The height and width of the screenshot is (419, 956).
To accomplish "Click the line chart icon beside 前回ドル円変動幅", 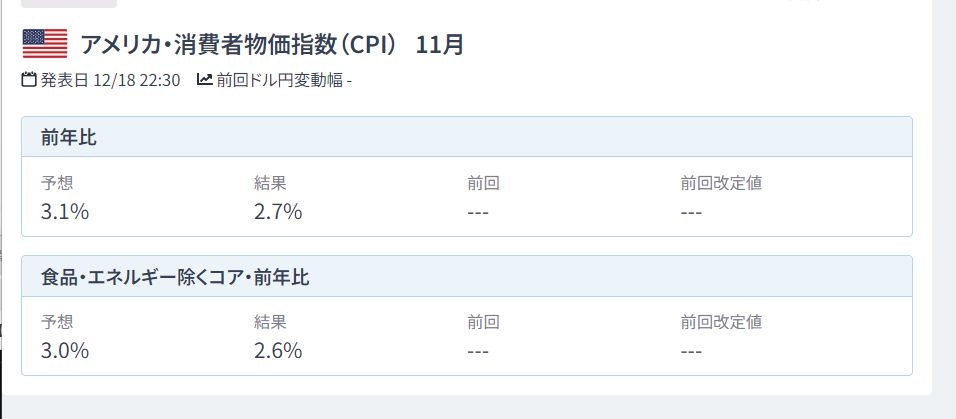I will click(x=204, y=80).
